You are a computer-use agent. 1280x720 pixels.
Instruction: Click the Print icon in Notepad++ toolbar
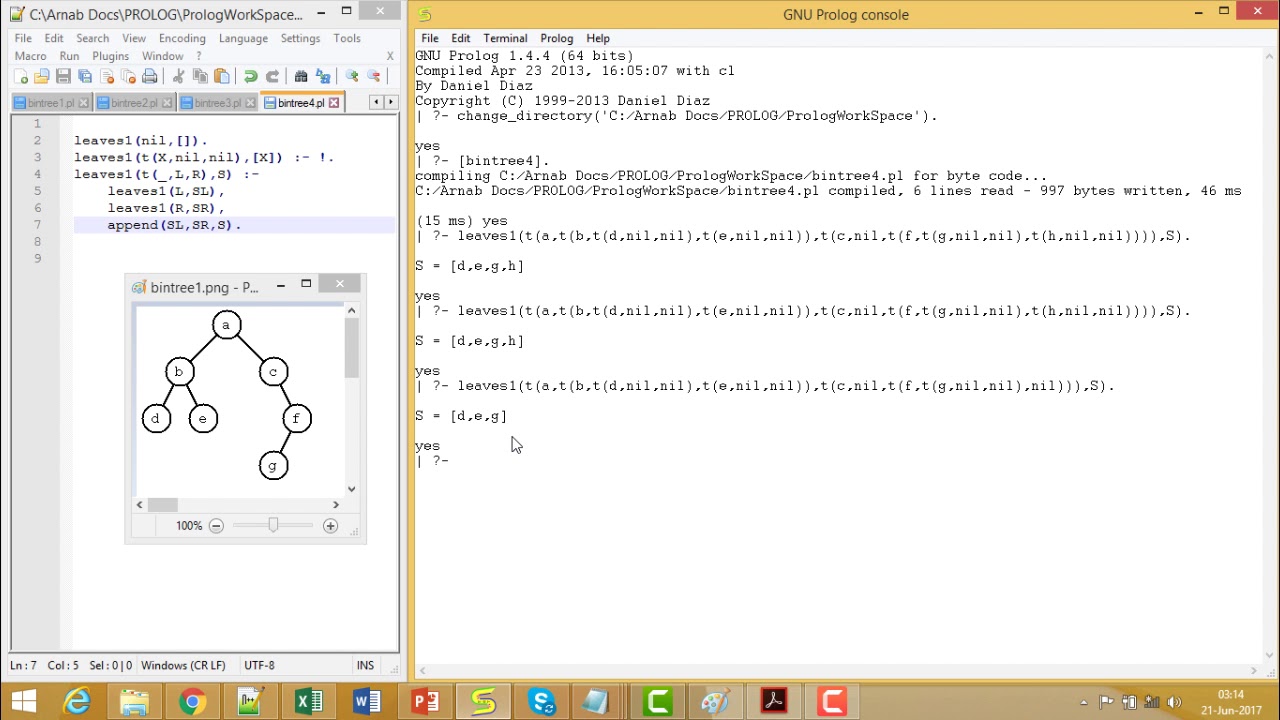[150, 76]
